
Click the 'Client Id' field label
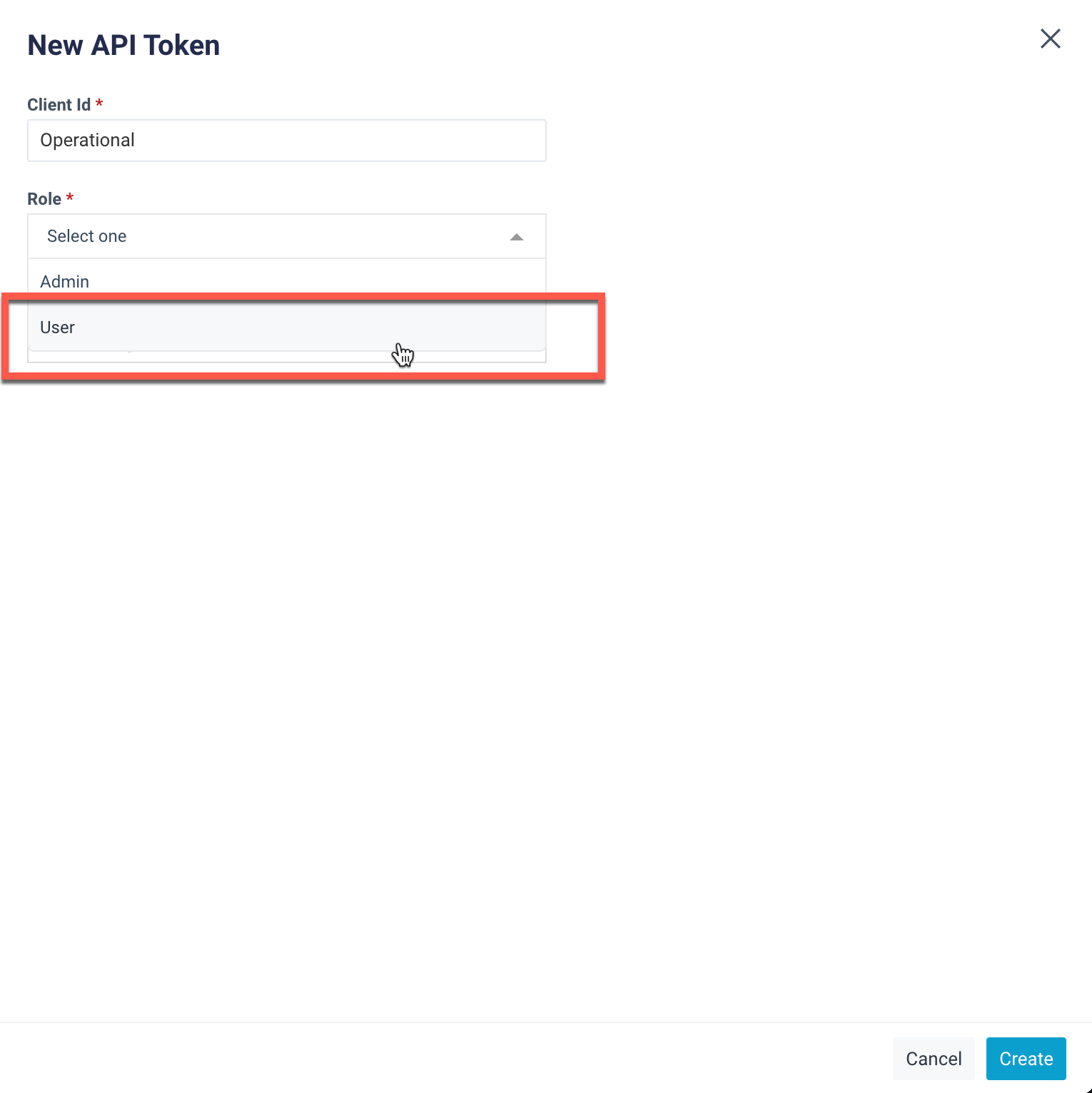click(x=59, y=105)
